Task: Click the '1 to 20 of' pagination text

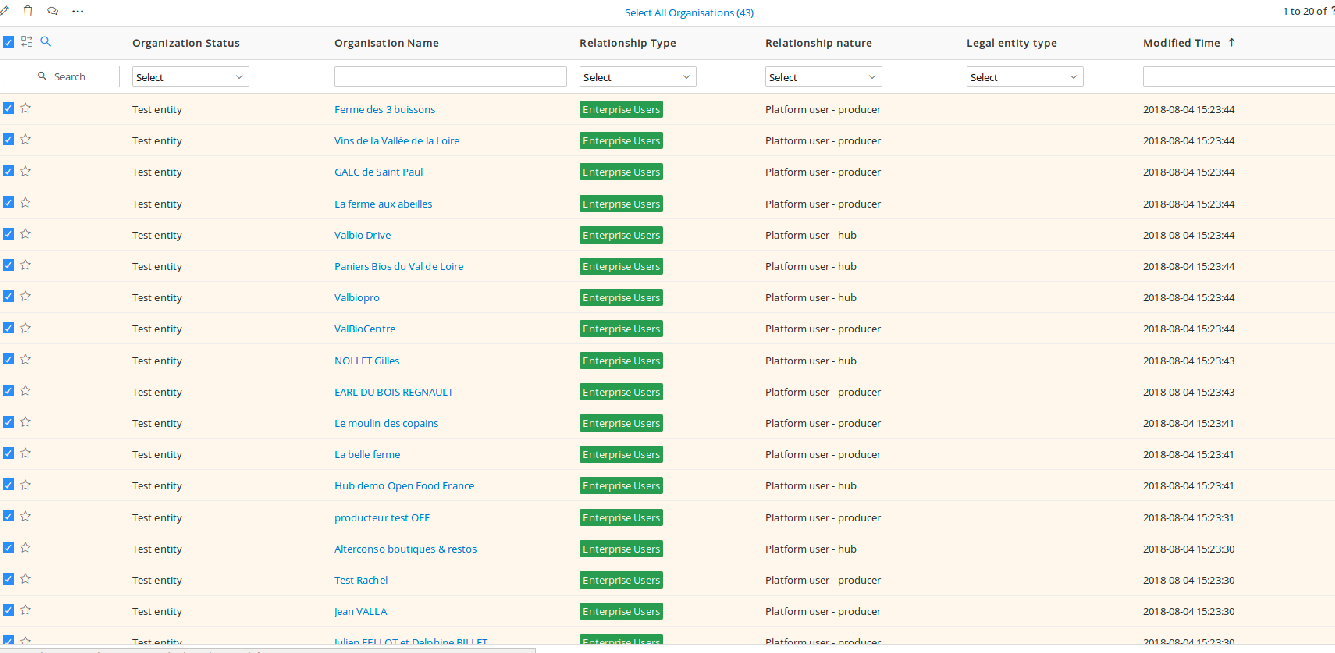Action: [x=1306, y=12]
